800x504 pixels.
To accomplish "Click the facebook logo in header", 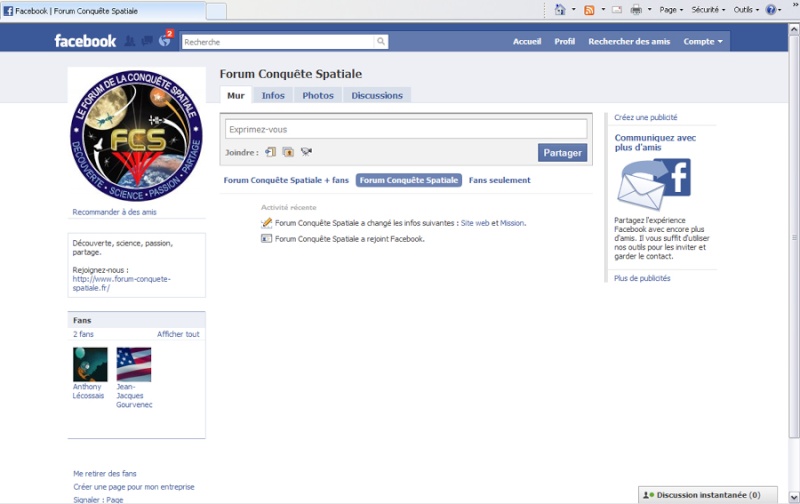I will pos(85,41).
